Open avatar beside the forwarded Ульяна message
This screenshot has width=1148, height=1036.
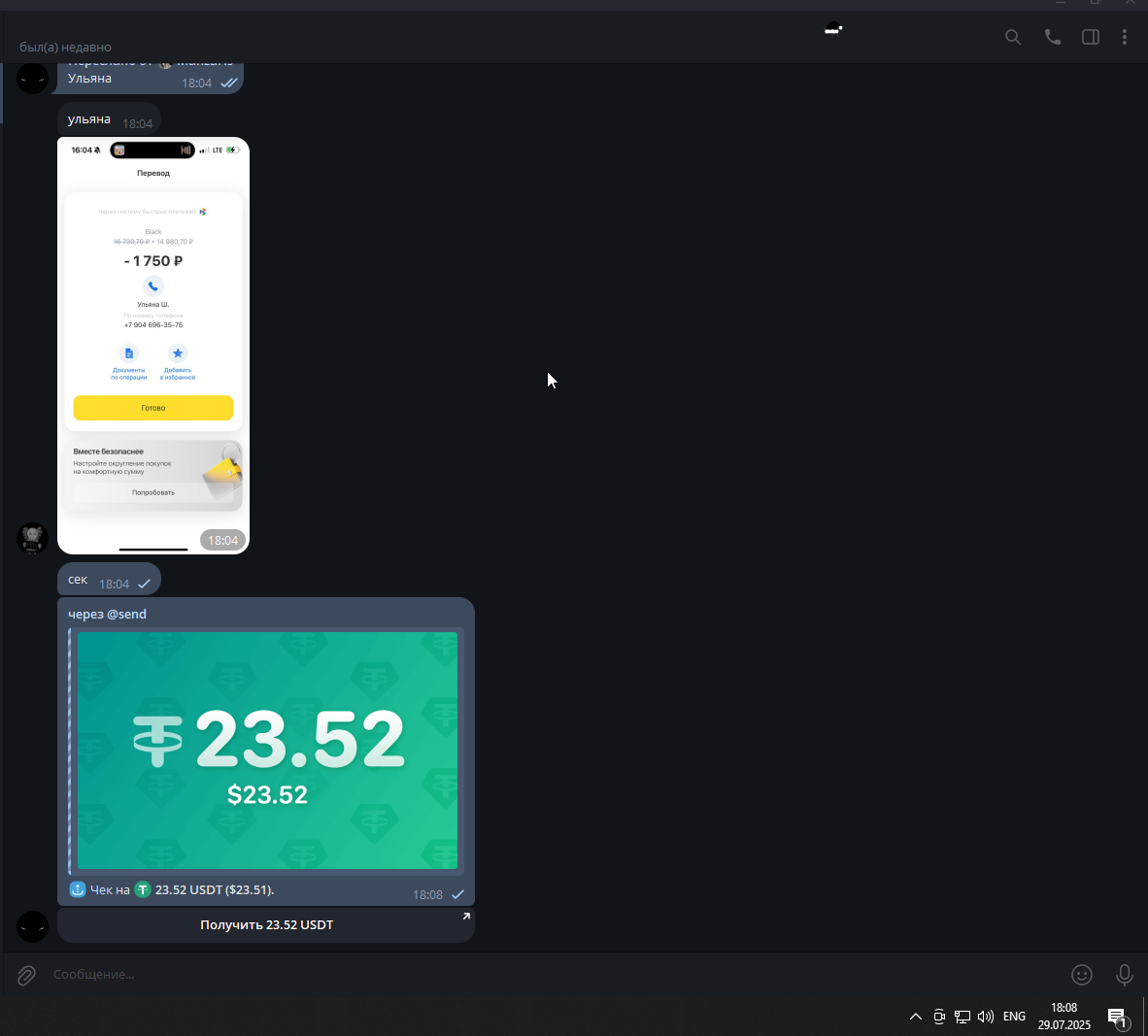[32, 79]
